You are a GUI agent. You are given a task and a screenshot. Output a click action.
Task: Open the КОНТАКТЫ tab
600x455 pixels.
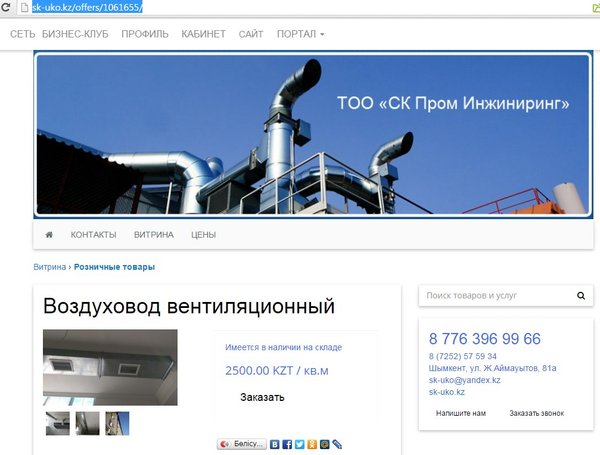click(x=93, y=235)
